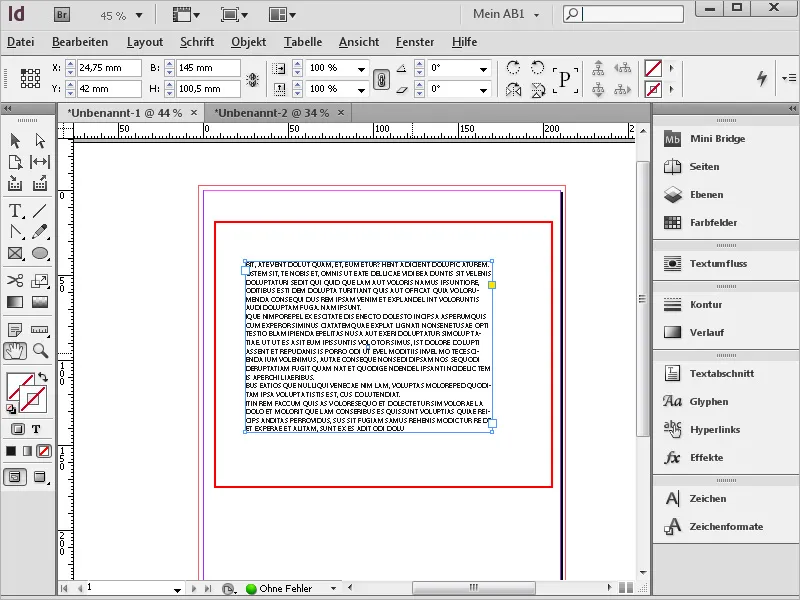This screenshot has height=600, width=800.
Task: Activate the Direct Selection tool
Action: coord(38,140)
